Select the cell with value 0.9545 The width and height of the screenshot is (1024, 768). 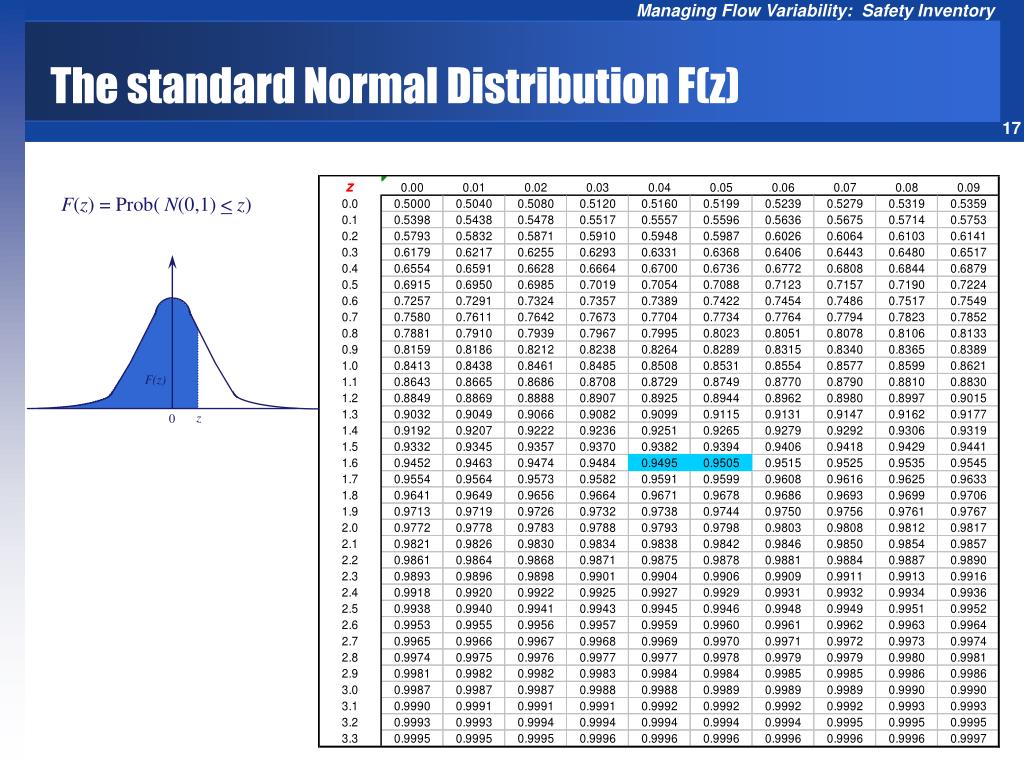(x=968, y=463)
